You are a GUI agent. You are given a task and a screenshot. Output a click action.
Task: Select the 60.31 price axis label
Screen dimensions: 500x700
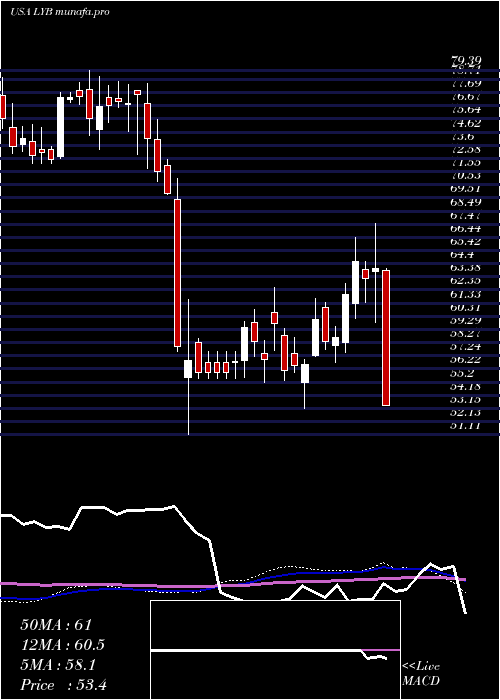click(465, 308)
